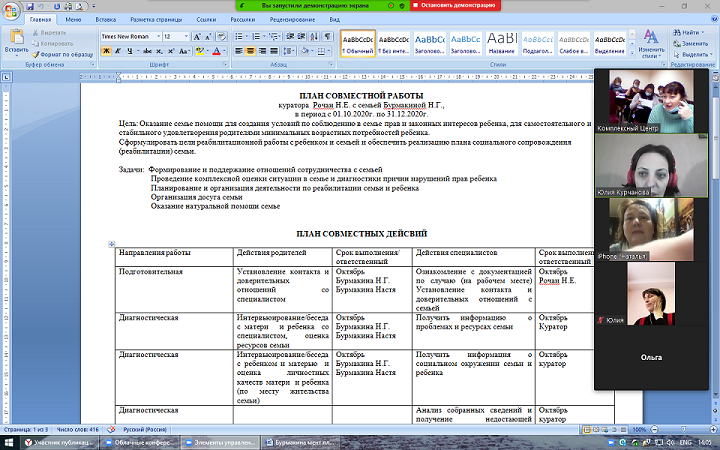Open change case (Aa) dropdown

[184, 51]
